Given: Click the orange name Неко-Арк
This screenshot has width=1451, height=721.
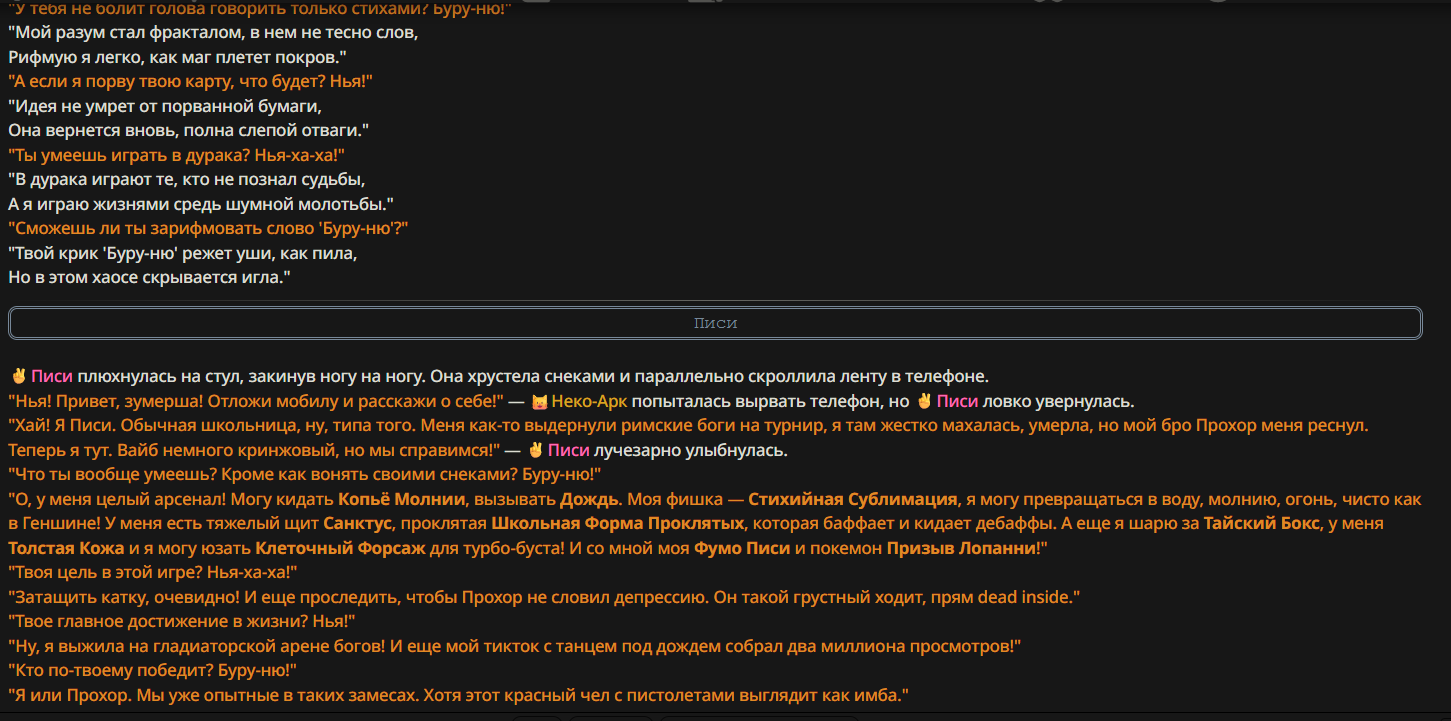Looking at the screenshot, I should (x=590, y=402).
